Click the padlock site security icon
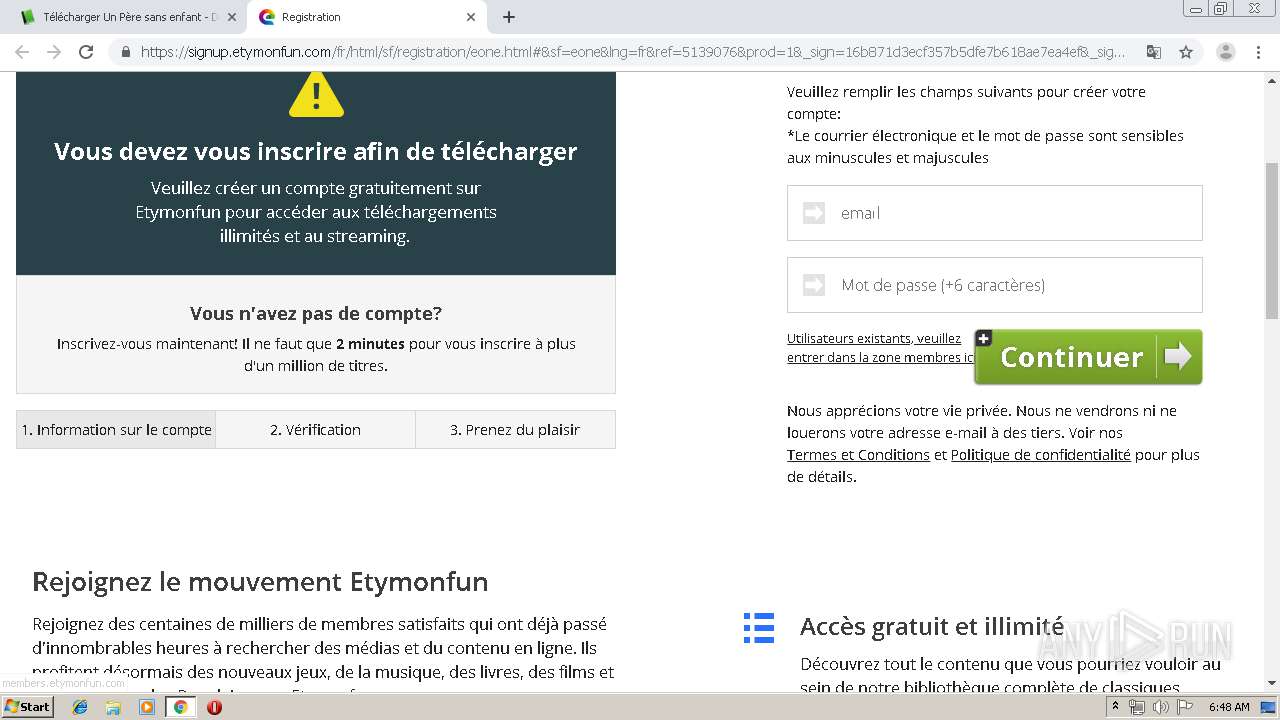Screen dimensions: 1280x720 (x=125, y=52)
